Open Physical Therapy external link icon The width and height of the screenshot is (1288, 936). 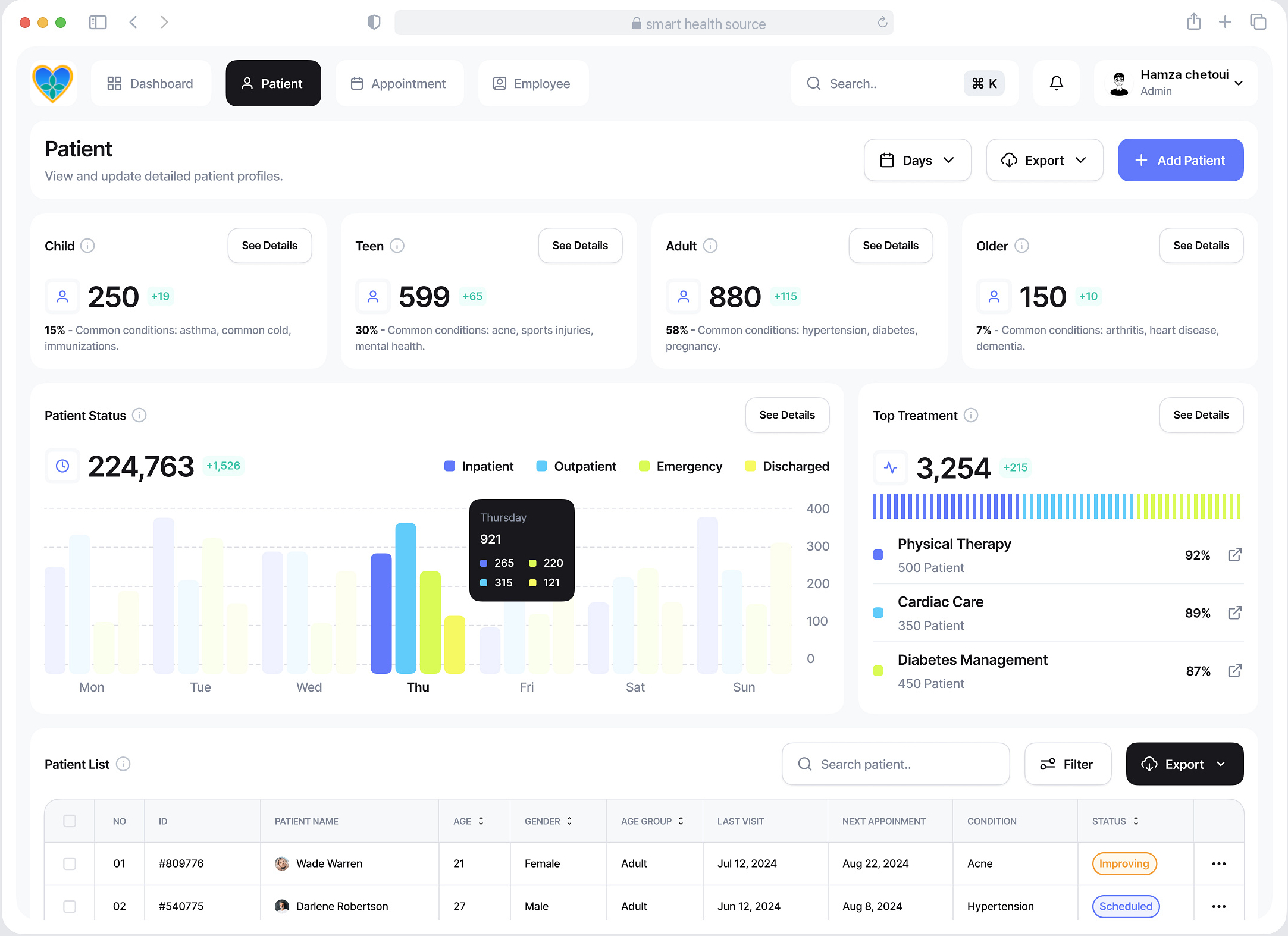tap(1234, 555)
